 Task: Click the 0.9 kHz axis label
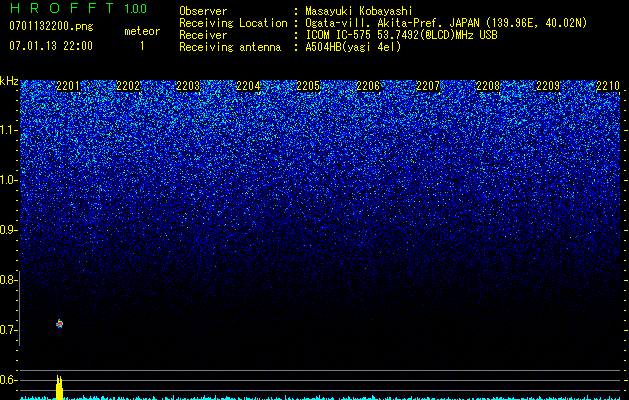(9, 230)
